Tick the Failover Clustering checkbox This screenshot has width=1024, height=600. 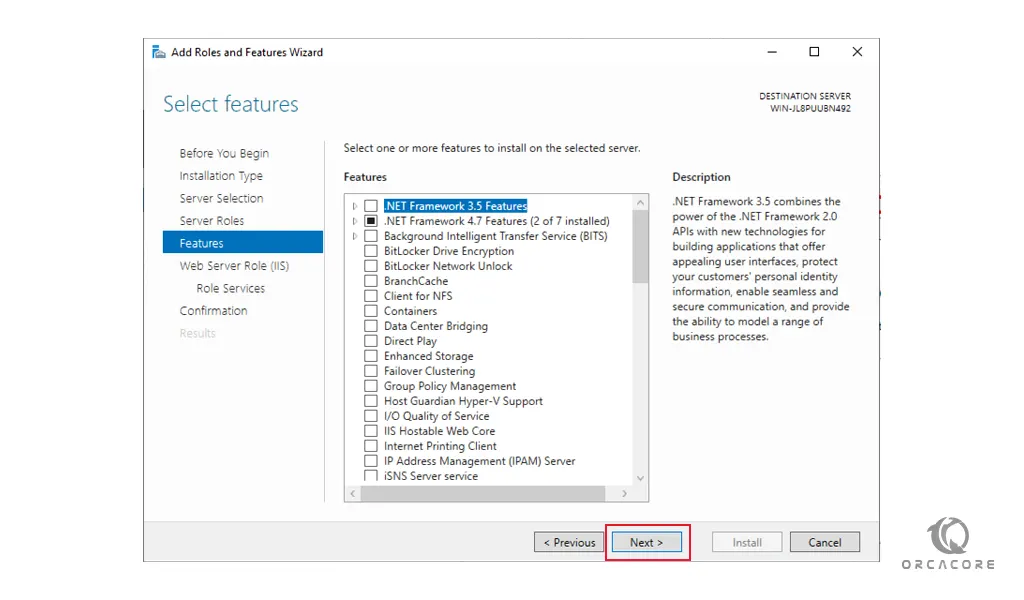pyautogui.click(x=370, y=371)
